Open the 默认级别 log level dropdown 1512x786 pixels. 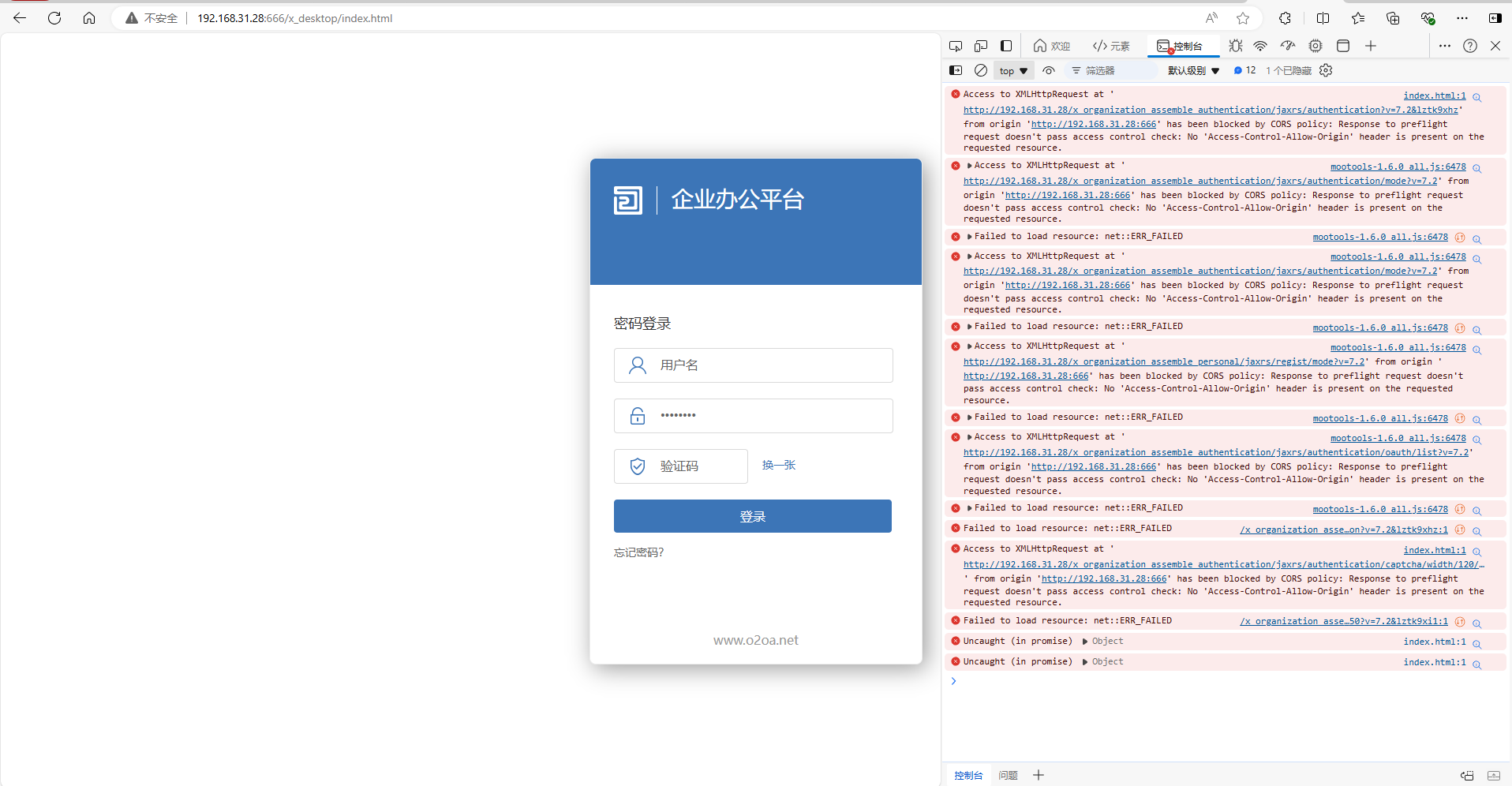point(1194,71)
